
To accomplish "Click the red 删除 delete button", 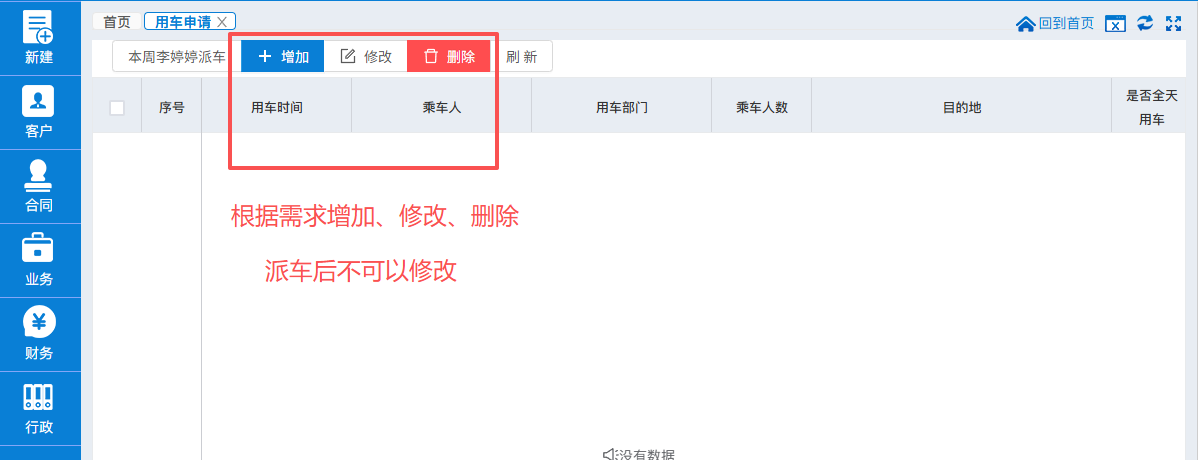I will click(448, 57).
